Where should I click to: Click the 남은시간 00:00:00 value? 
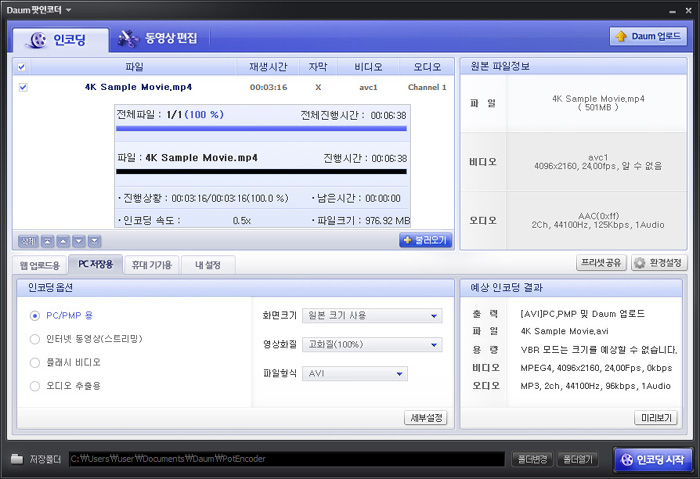pos(383,198)
